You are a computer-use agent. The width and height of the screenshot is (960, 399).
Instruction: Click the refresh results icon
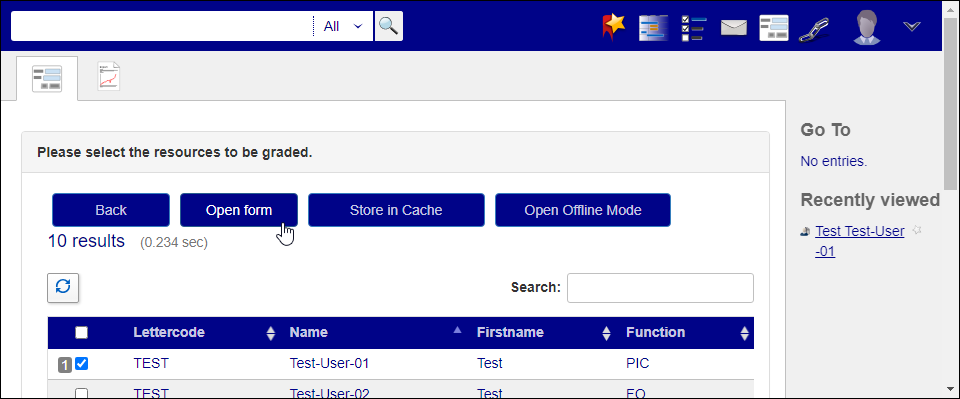pos(63,287)
